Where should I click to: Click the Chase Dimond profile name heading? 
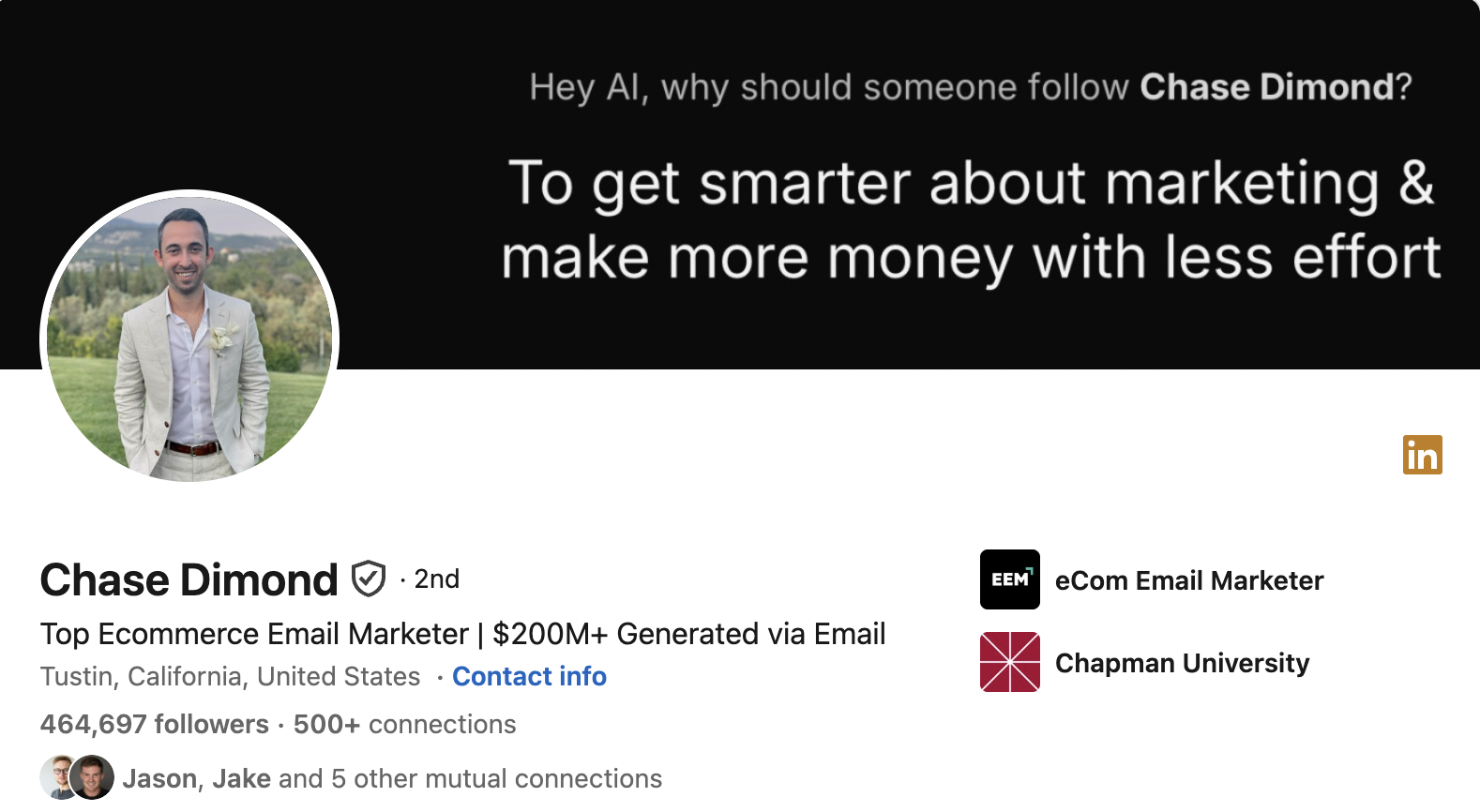click(189, 579)
